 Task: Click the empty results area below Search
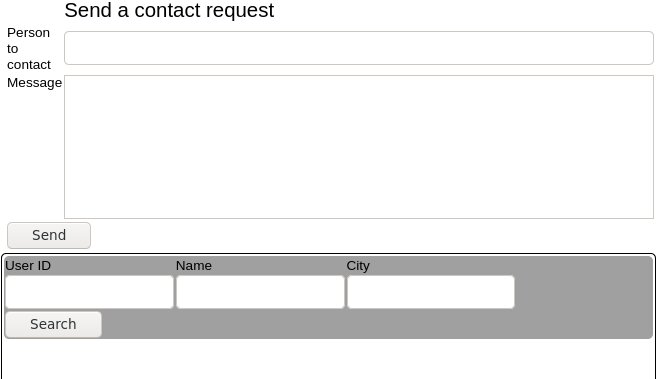(328, 358)
